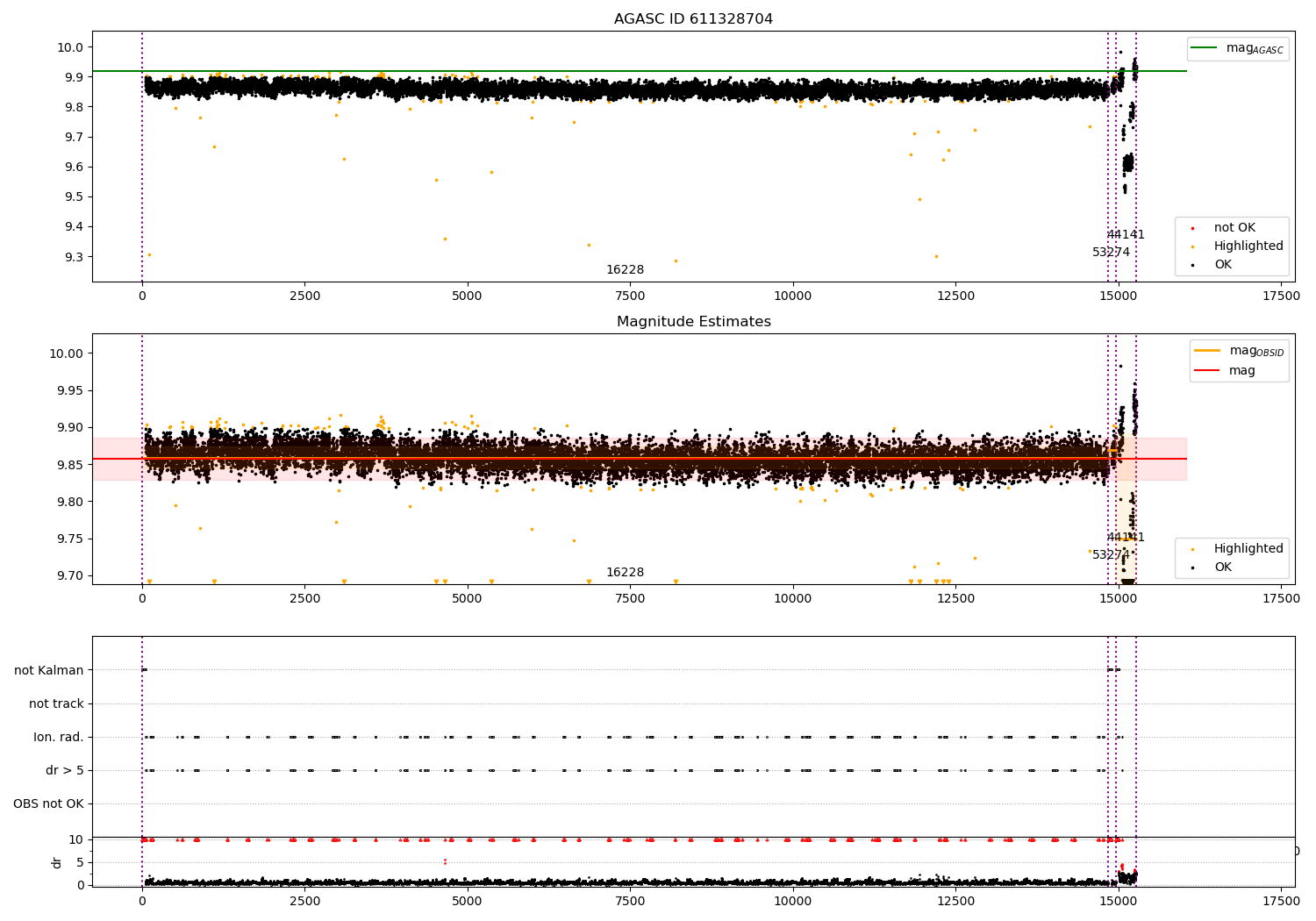Select the mag OBSID legend entry

pos(1238,351)
